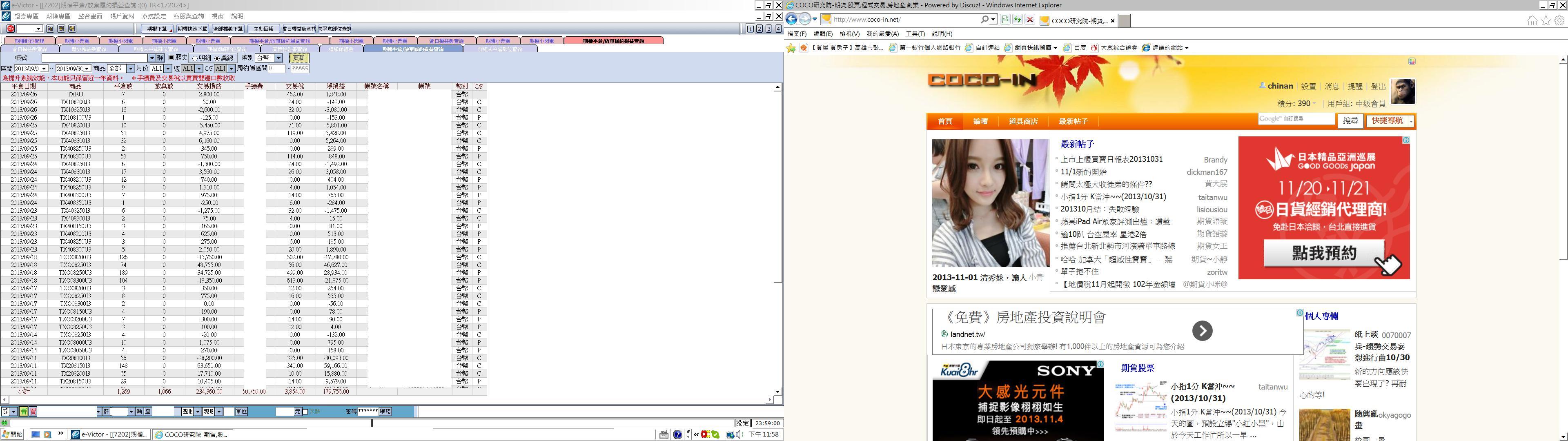Open a new tab in IE
This screenshot has height=441, width=1568.
tap(1124, 21)
